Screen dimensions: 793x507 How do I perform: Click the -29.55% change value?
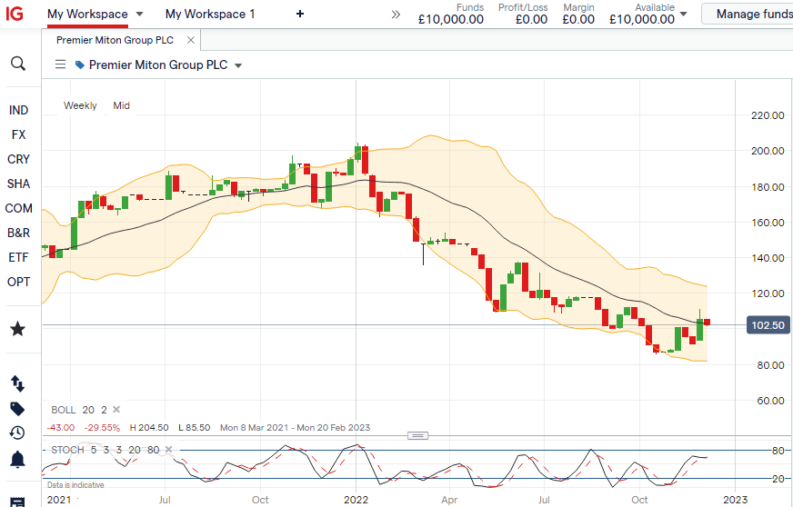[102, 428]
